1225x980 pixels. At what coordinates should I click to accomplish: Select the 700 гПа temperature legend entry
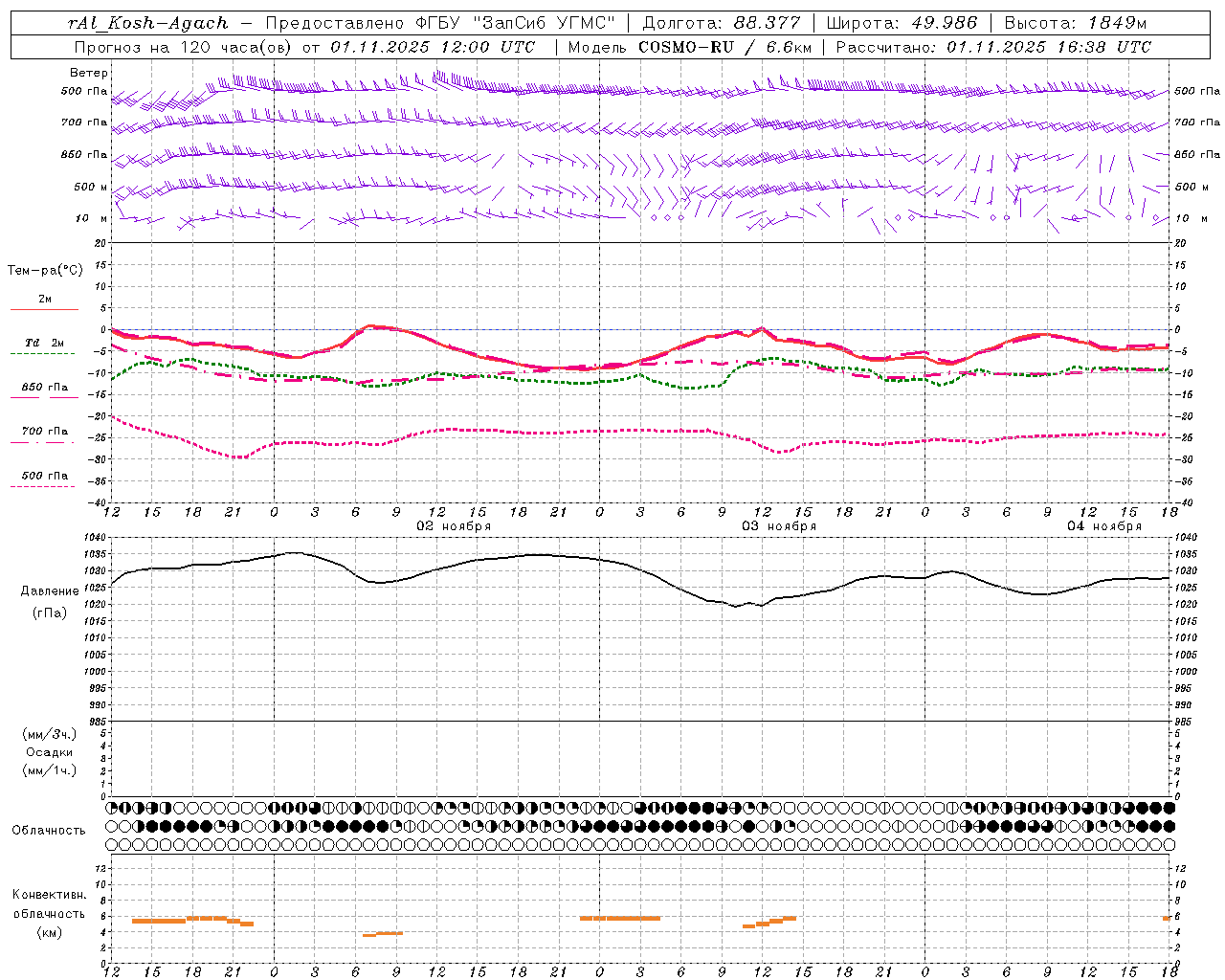45,431
